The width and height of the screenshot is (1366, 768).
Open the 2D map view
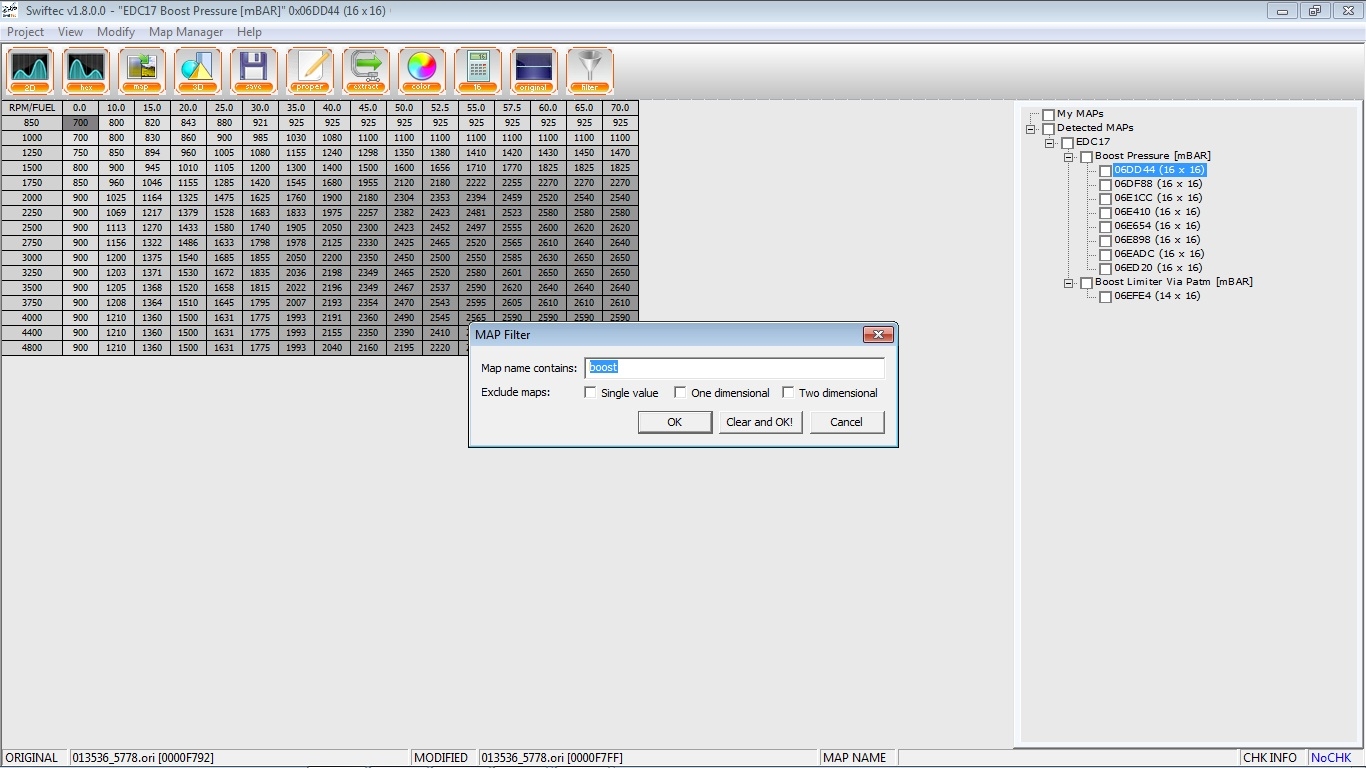point(29,70)
